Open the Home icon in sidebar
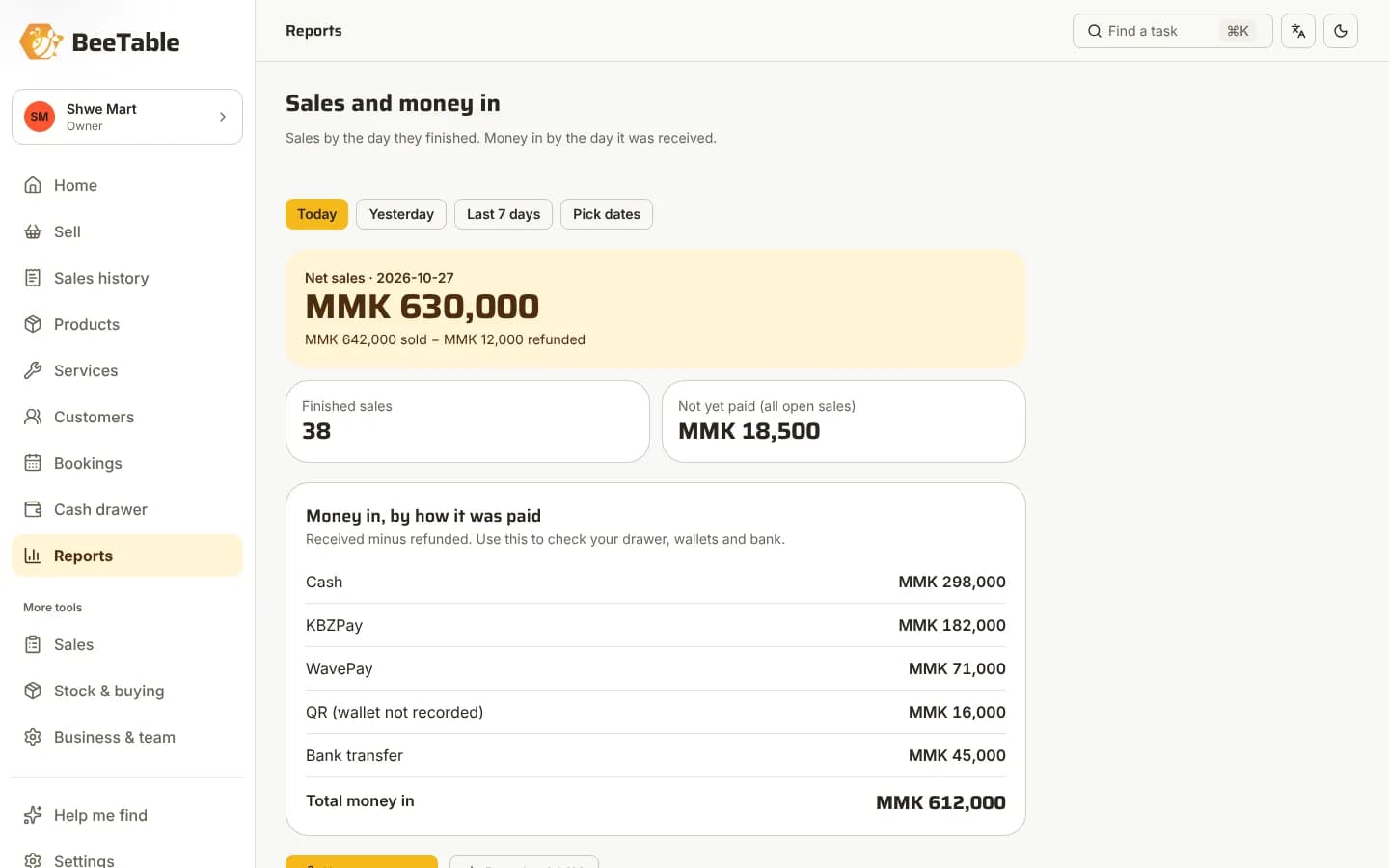This screenshot has height=868, width=1389. [x=33, y=185]
